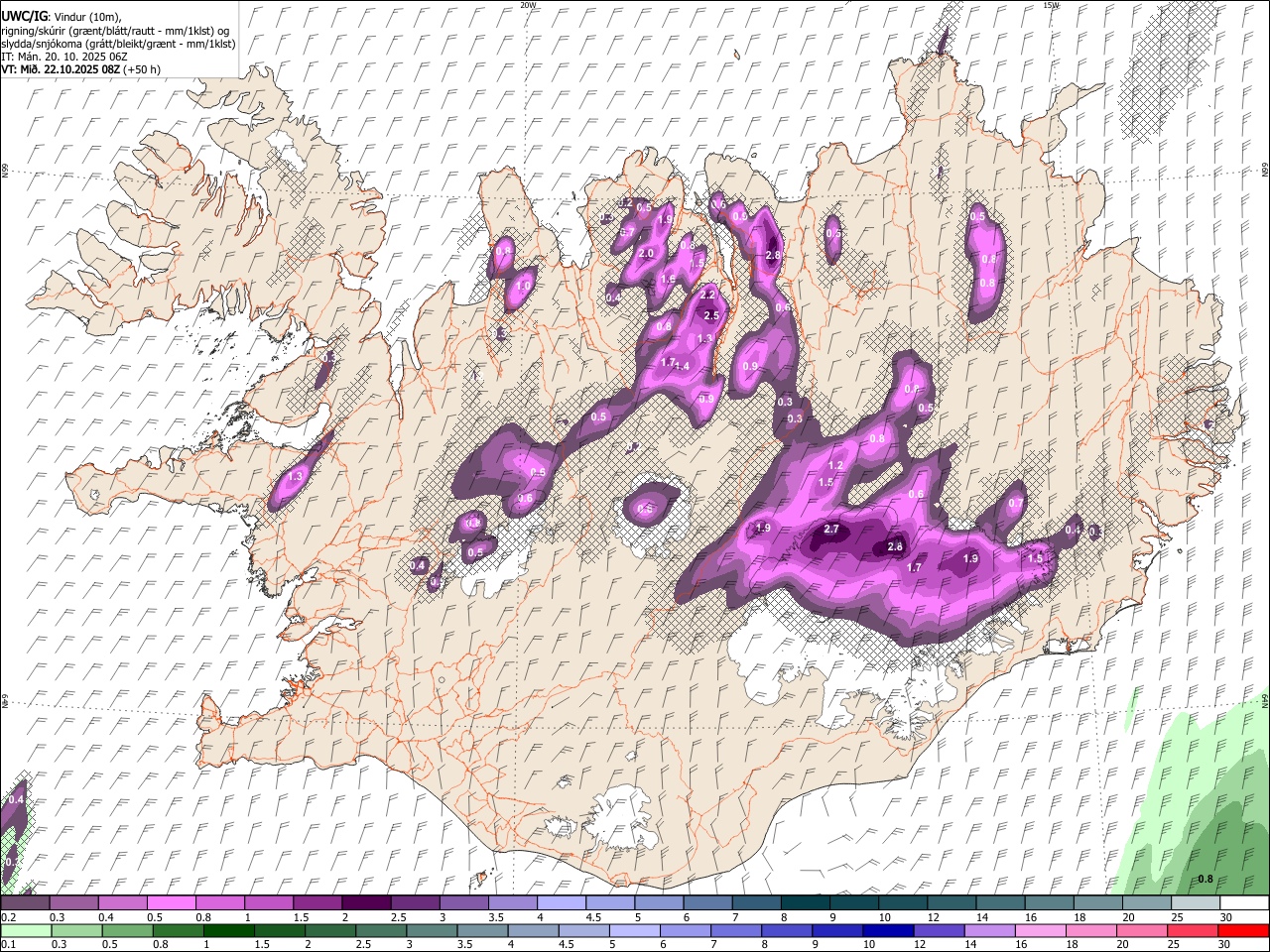Click the 2.7 precipitation value on the map
This screenshot has height=952, width=1270.
pyautogui.click(x=831, y=530)
